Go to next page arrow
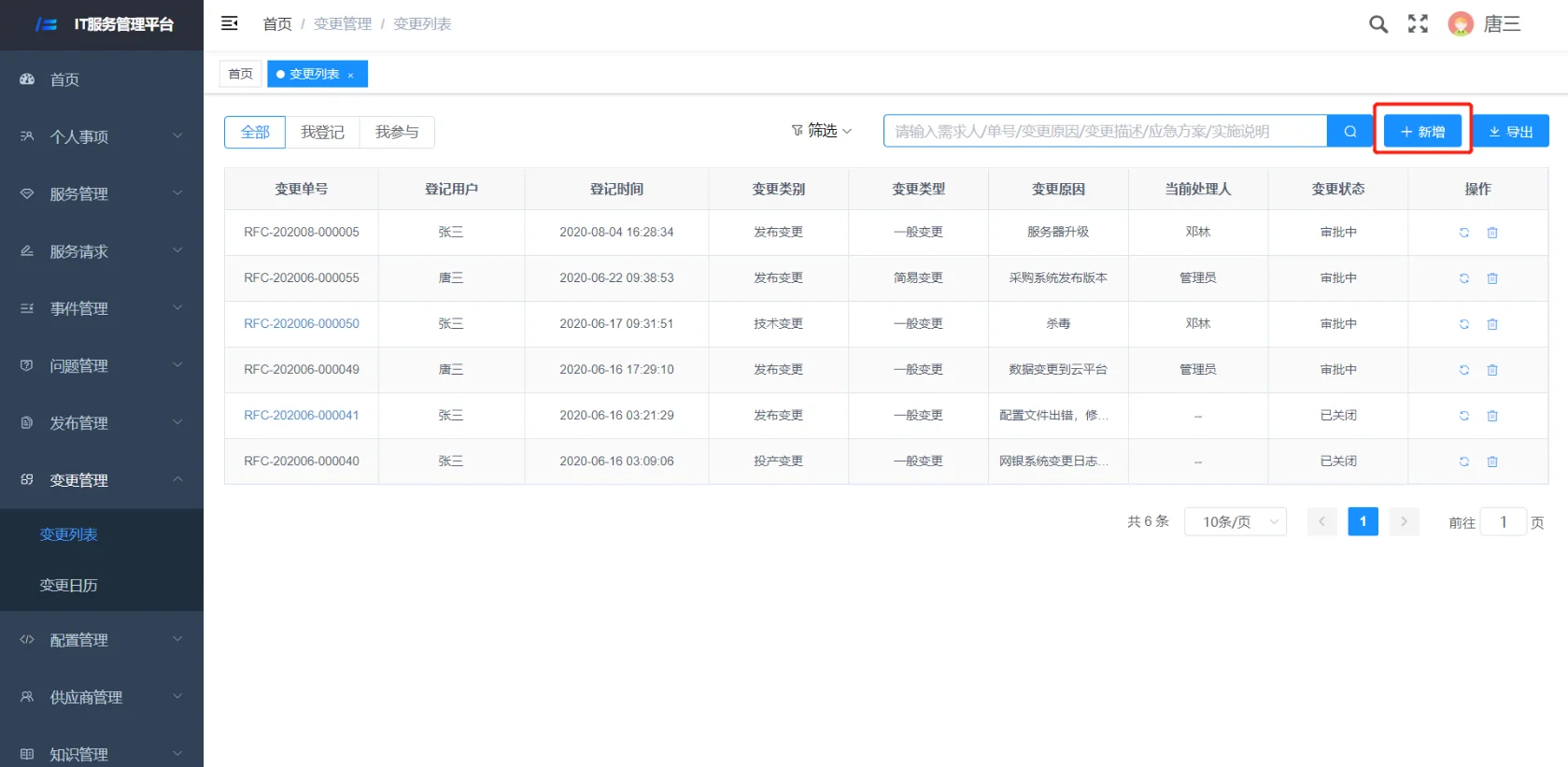1568x767 pixels. pyautogui.click(x=1404, y=521)
